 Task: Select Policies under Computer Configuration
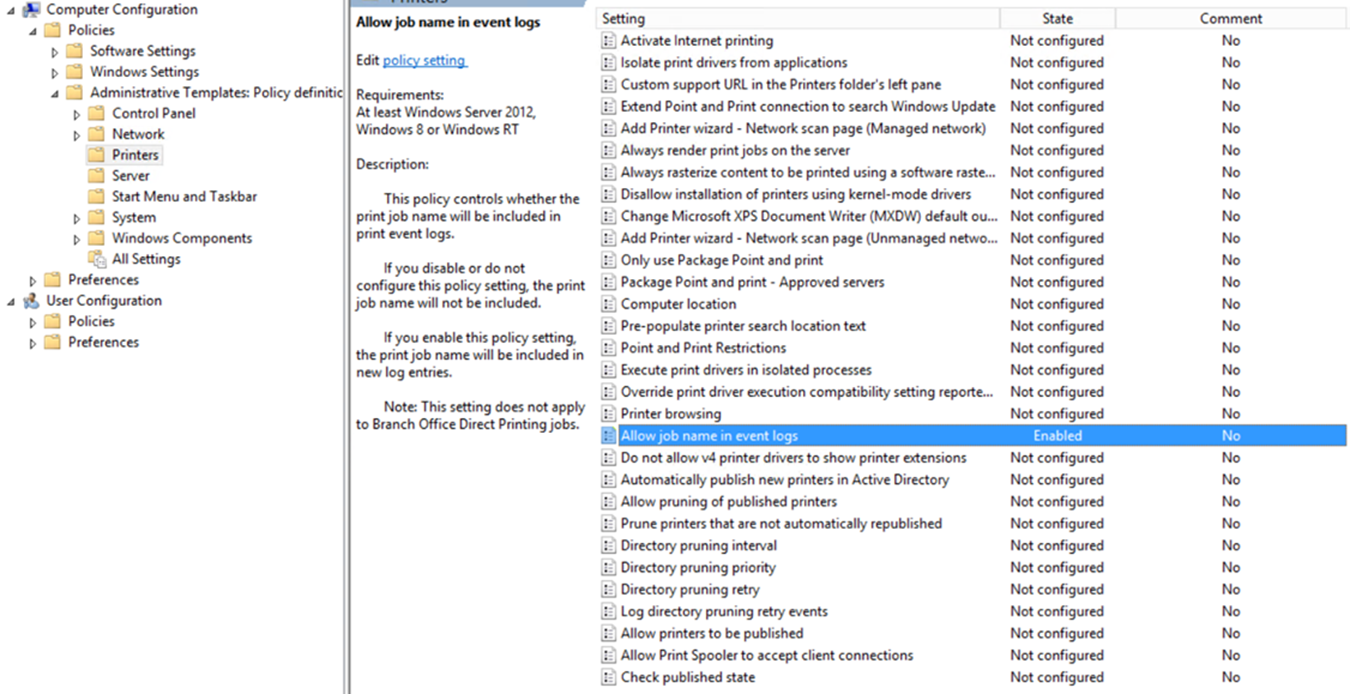(91, 30)
